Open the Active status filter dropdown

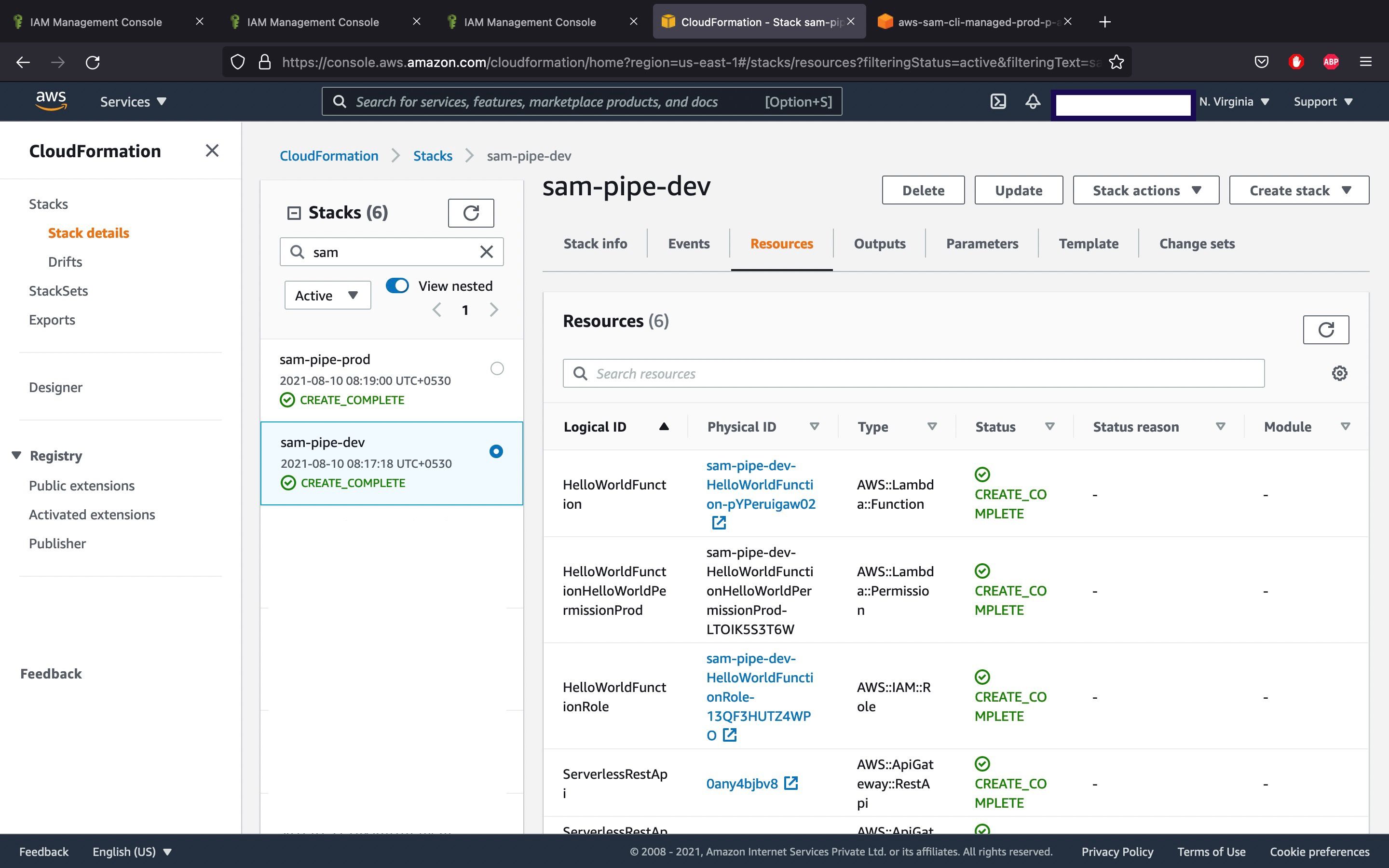coord(328,295)
